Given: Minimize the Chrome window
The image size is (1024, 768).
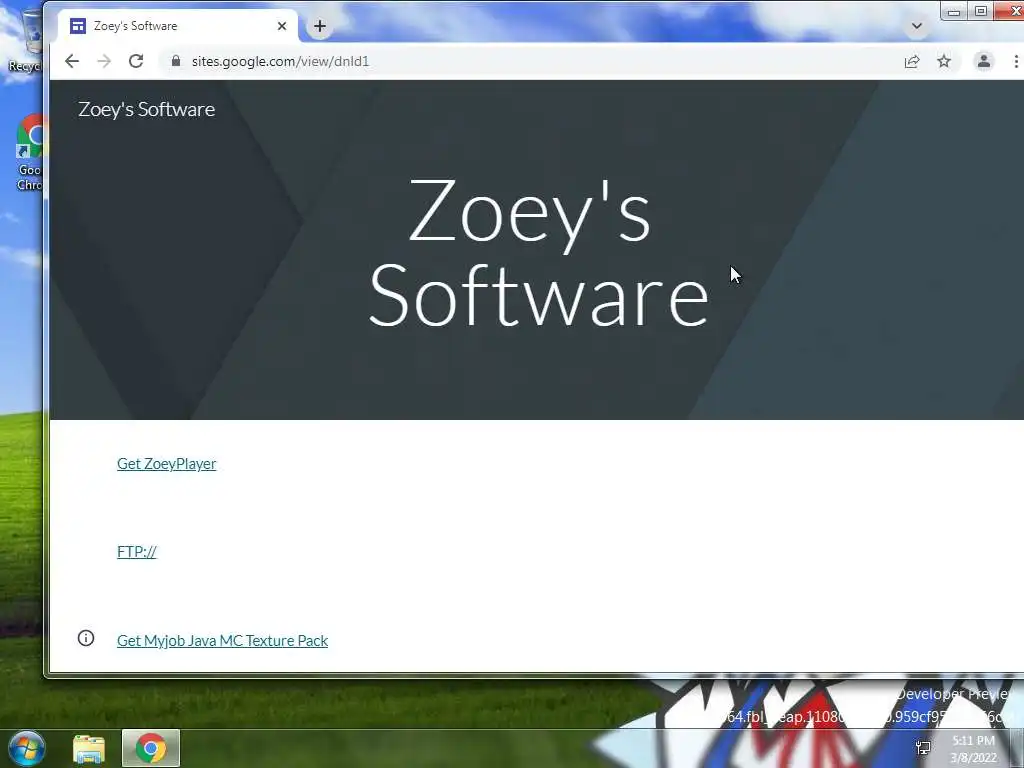Looking at the screenshot, I should click(953, 11).
